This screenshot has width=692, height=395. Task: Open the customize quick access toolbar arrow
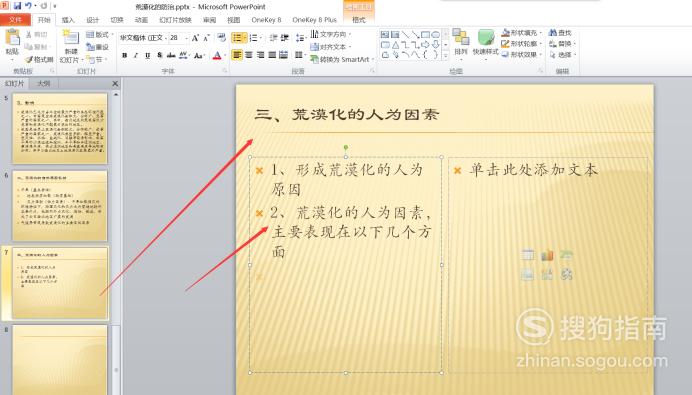coord(55,6)
